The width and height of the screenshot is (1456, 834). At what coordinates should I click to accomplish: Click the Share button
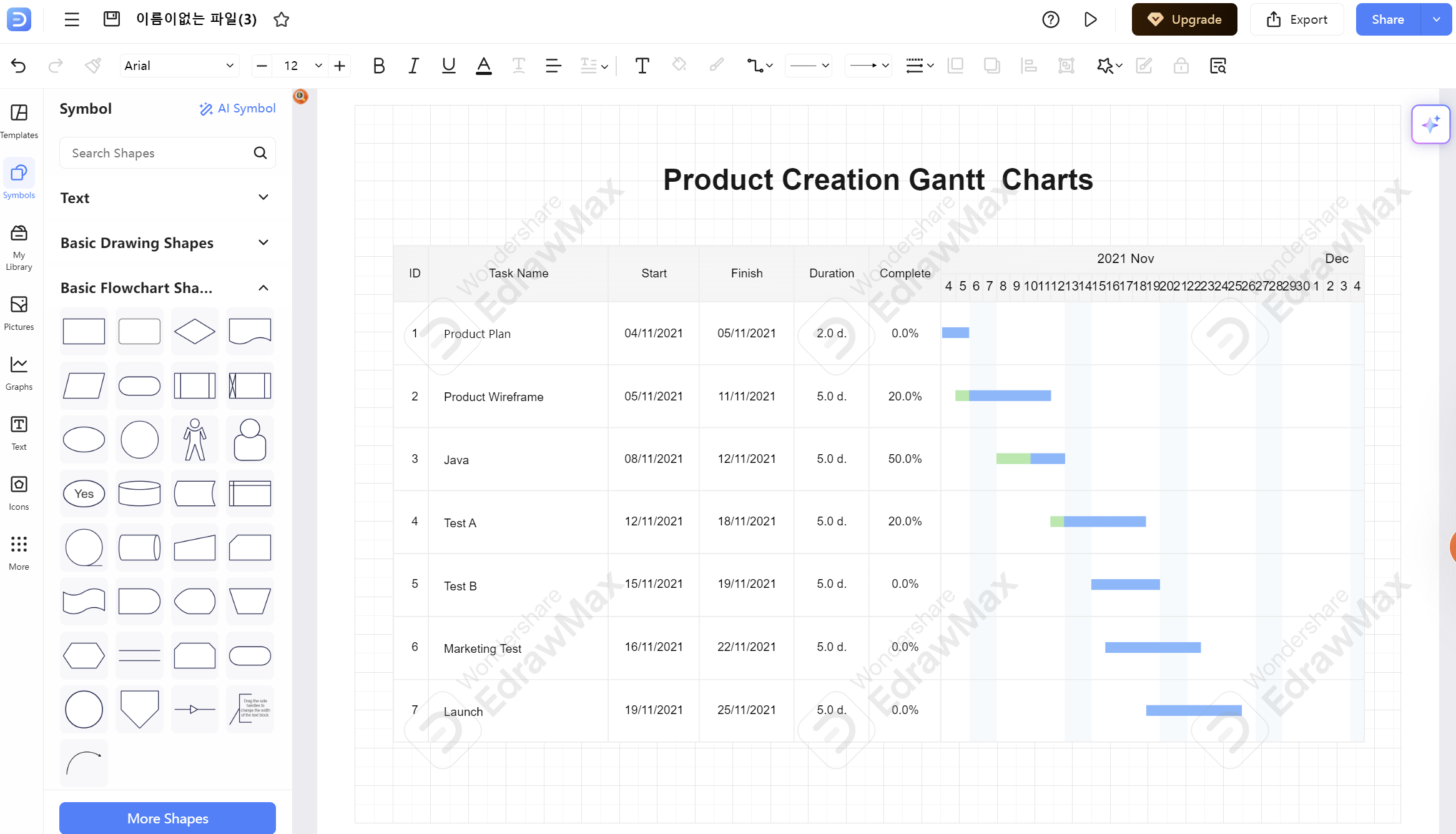tap(1388, 19)
